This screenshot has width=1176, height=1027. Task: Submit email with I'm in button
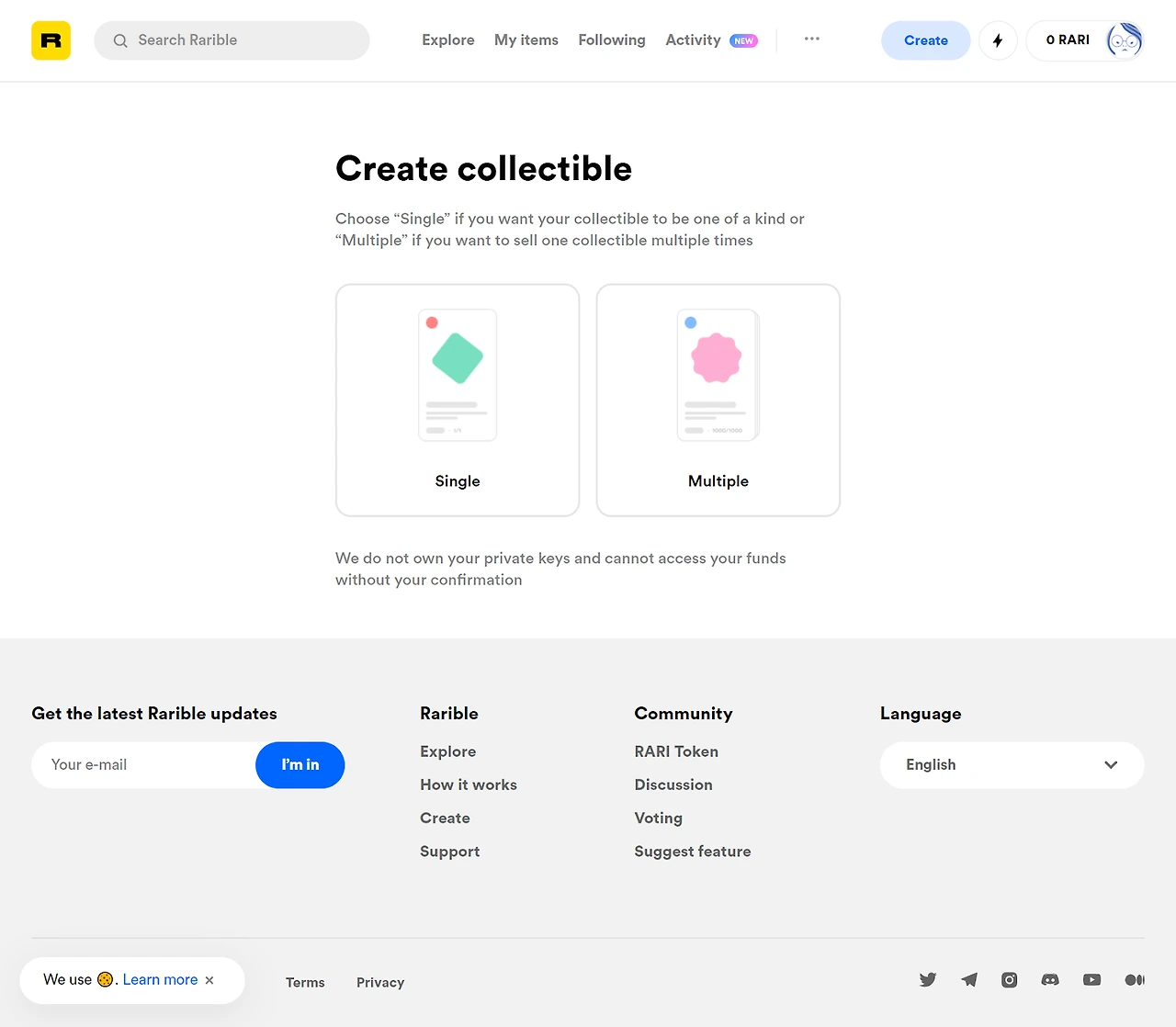(300, 765)
